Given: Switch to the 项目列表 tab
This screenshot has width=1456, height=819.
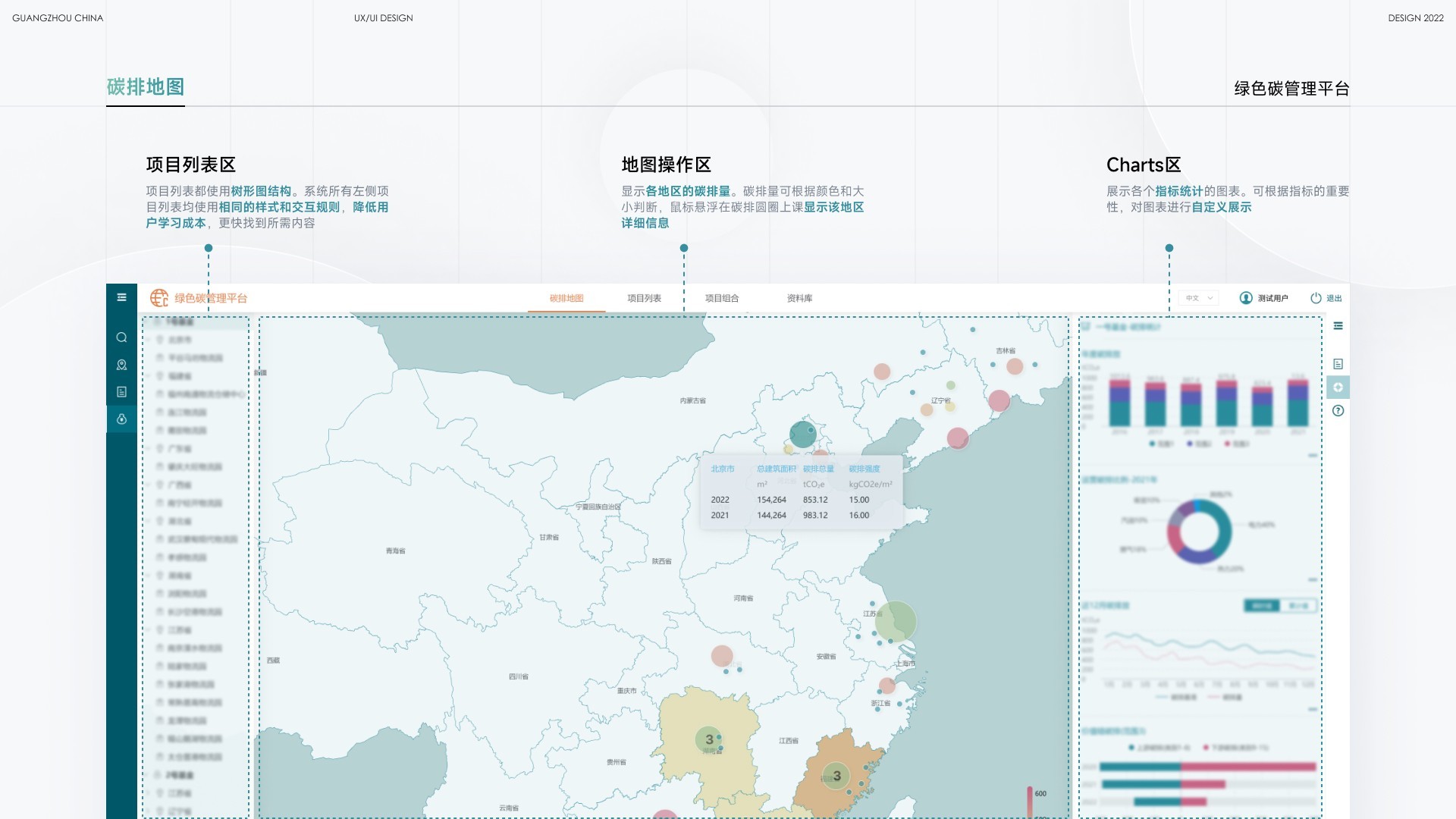Looking at the screenshot, I should pyautogui.click(x=644, y=298).
